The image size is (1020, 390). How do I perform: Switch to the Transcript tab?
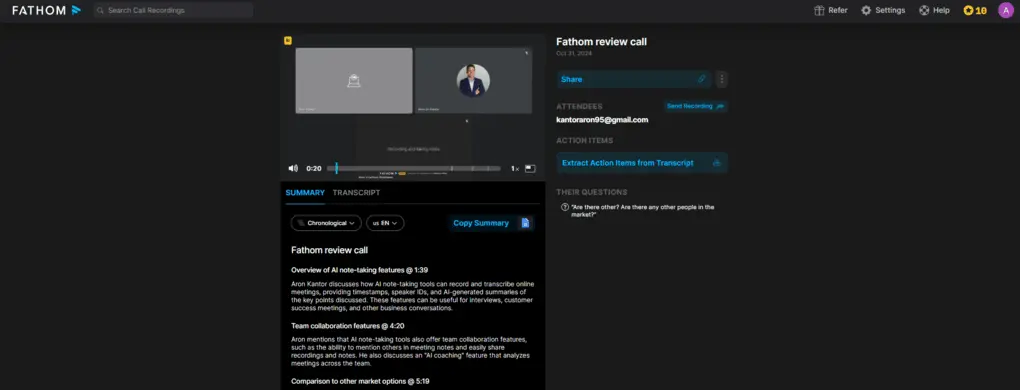pyautogui.click(x=356, y=192)
